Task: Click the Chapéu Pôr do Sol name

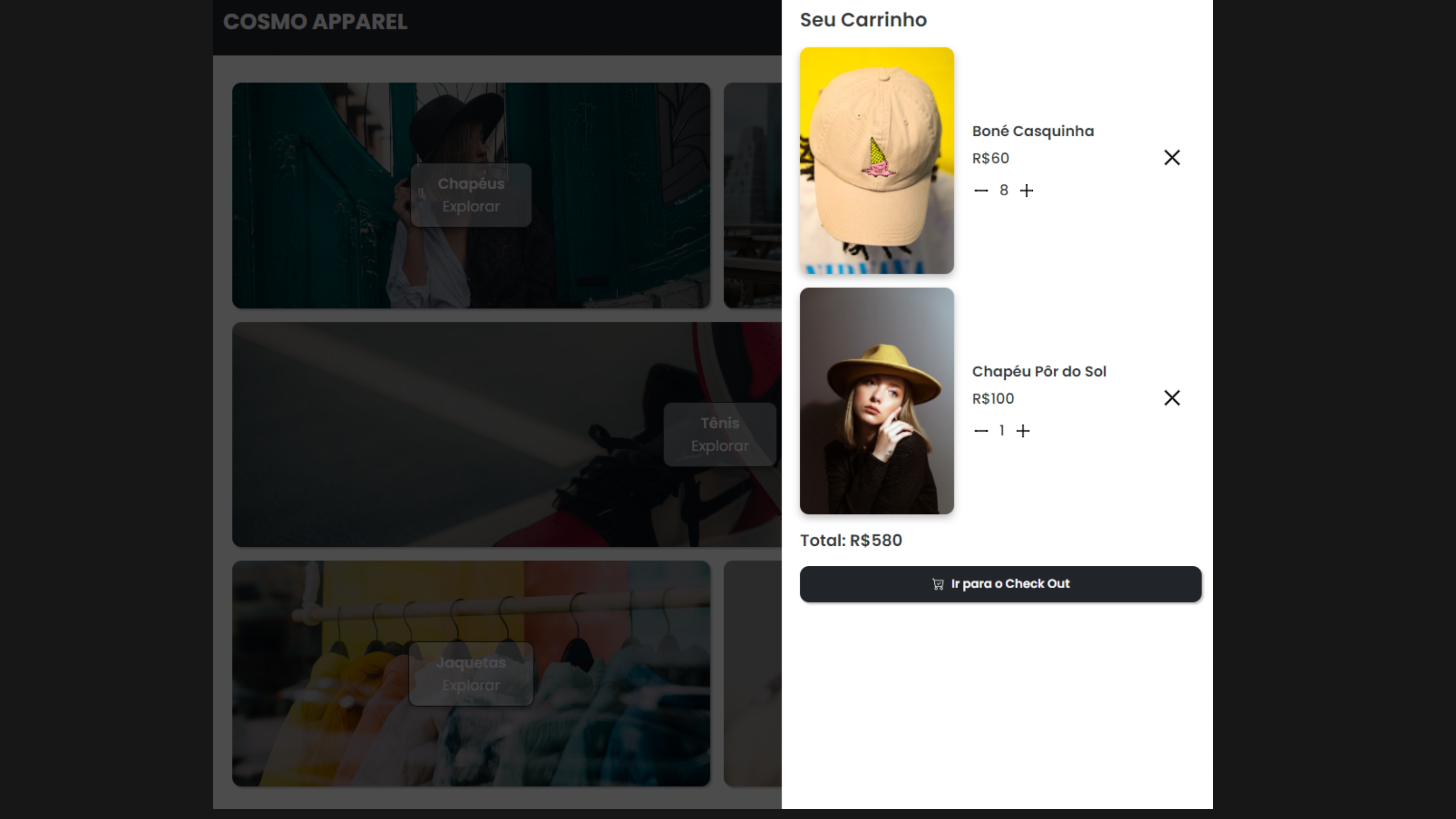Action: (1039, 371)
